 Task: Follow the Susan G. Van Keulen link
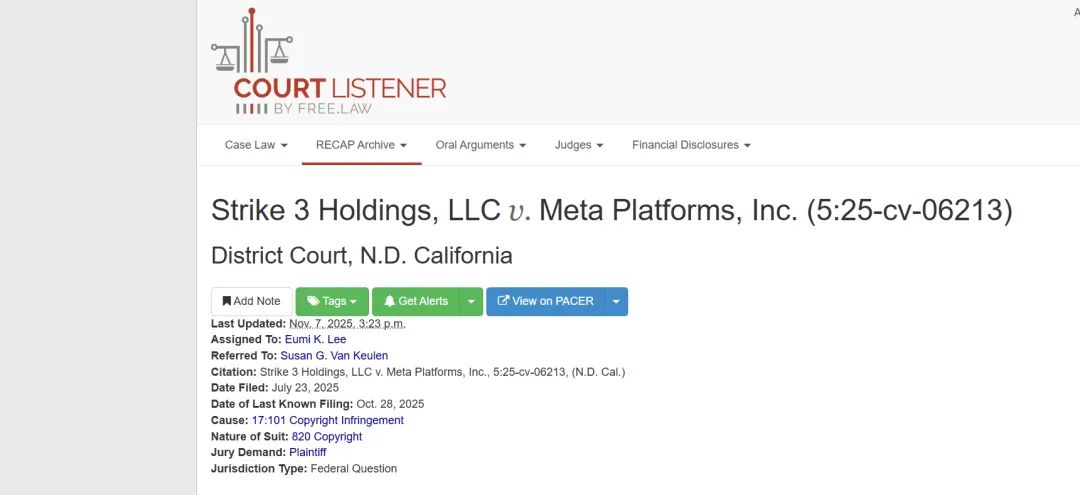point(334,356)
